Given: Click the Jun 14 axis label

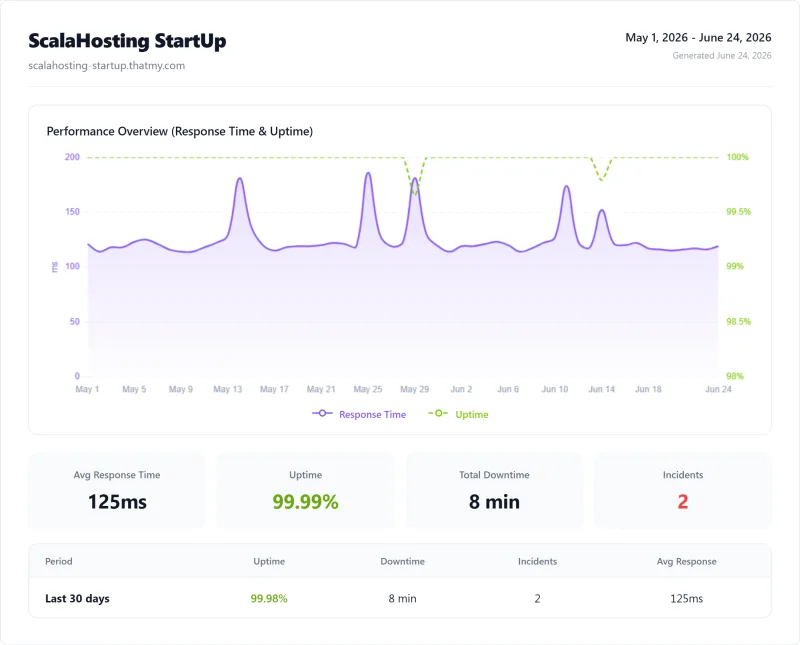Looking at the screenshot, I should click(602, 389).
